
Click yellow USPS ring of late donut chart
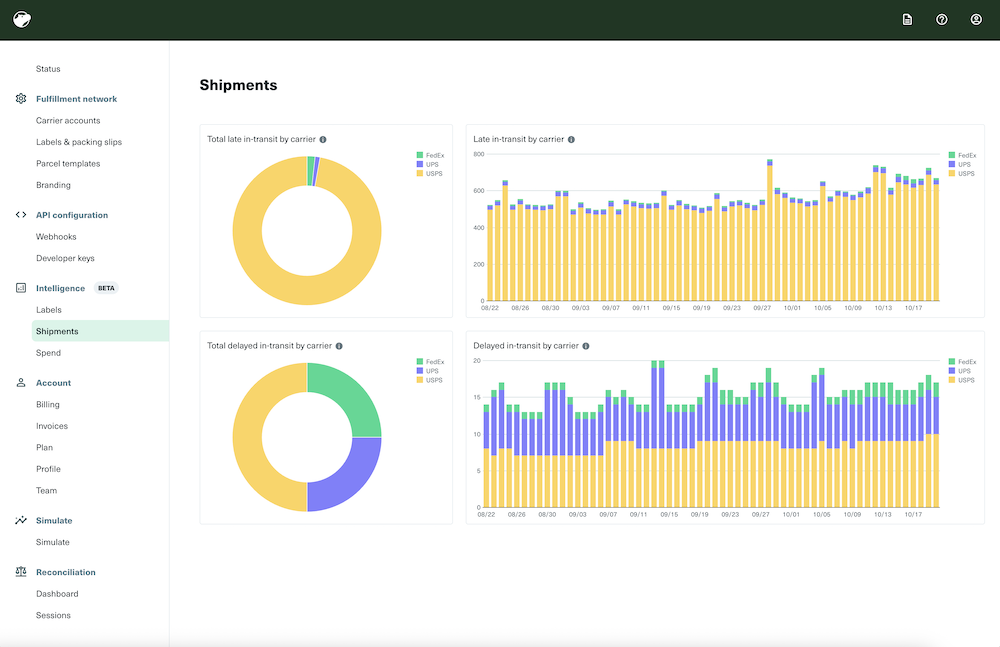click(247, 231)
